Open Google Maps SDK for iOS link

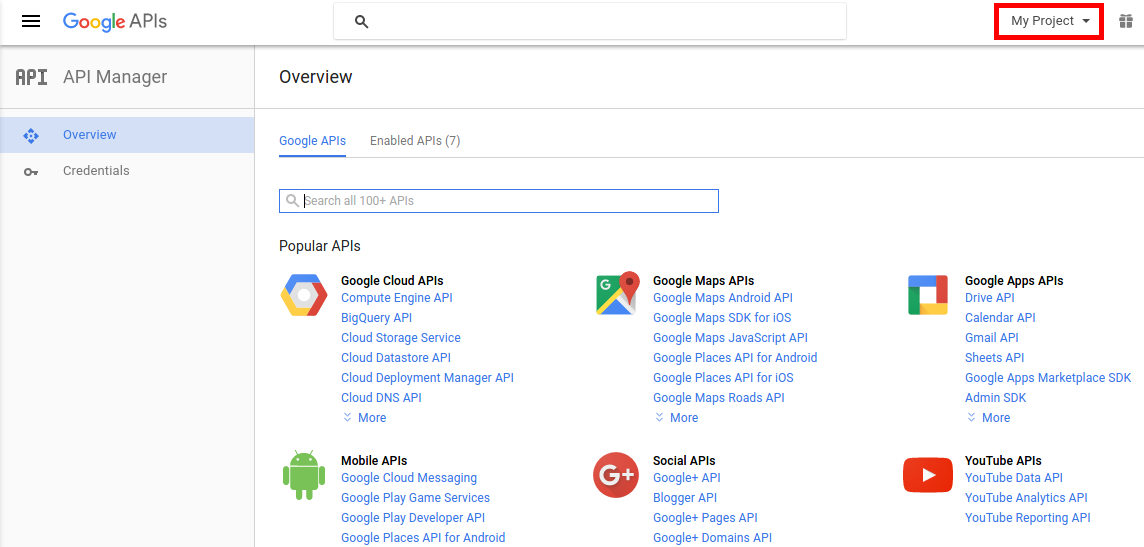click(x=722, y=318)
